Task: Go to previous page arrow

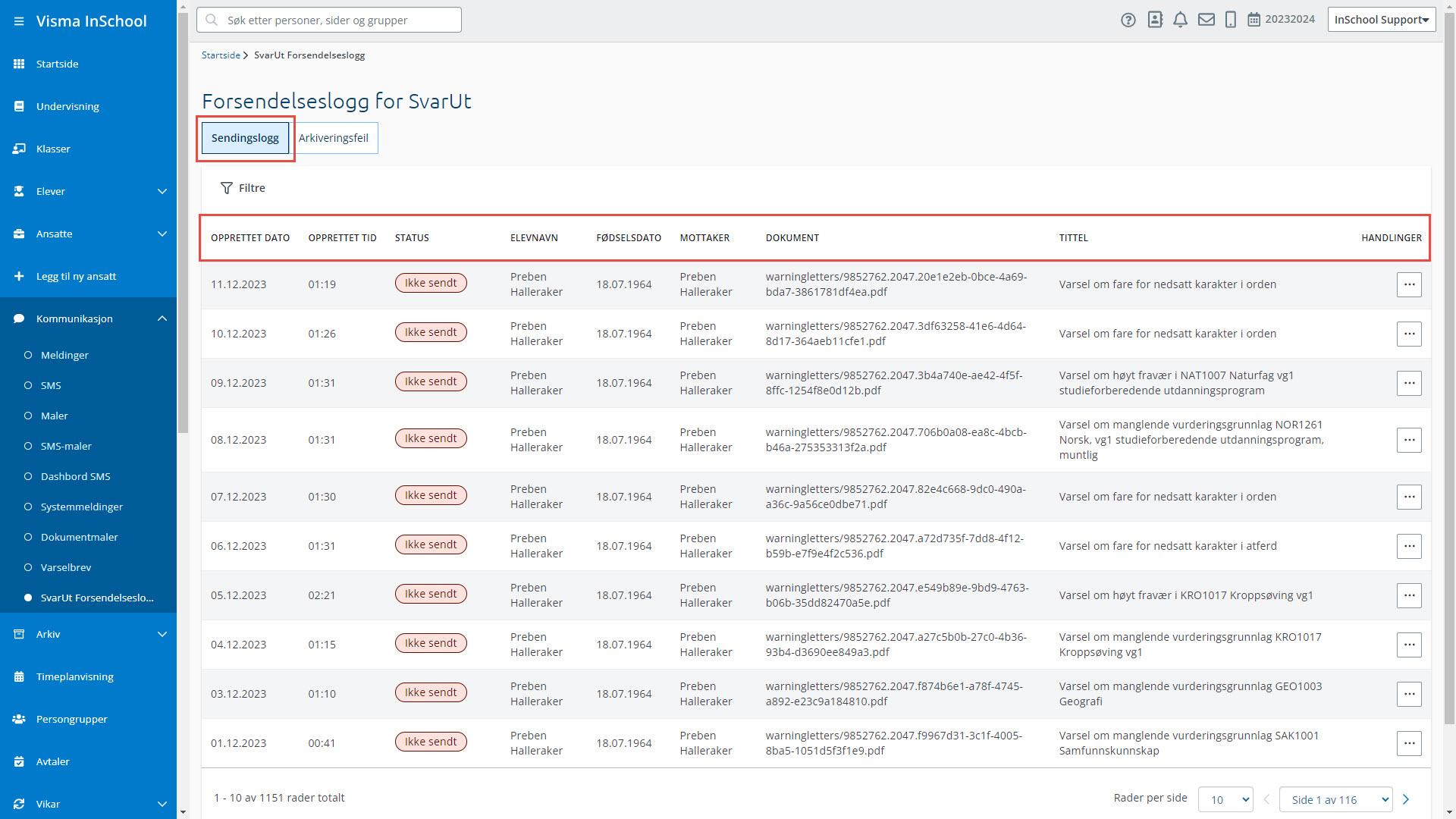Action: pos(1266,799)
